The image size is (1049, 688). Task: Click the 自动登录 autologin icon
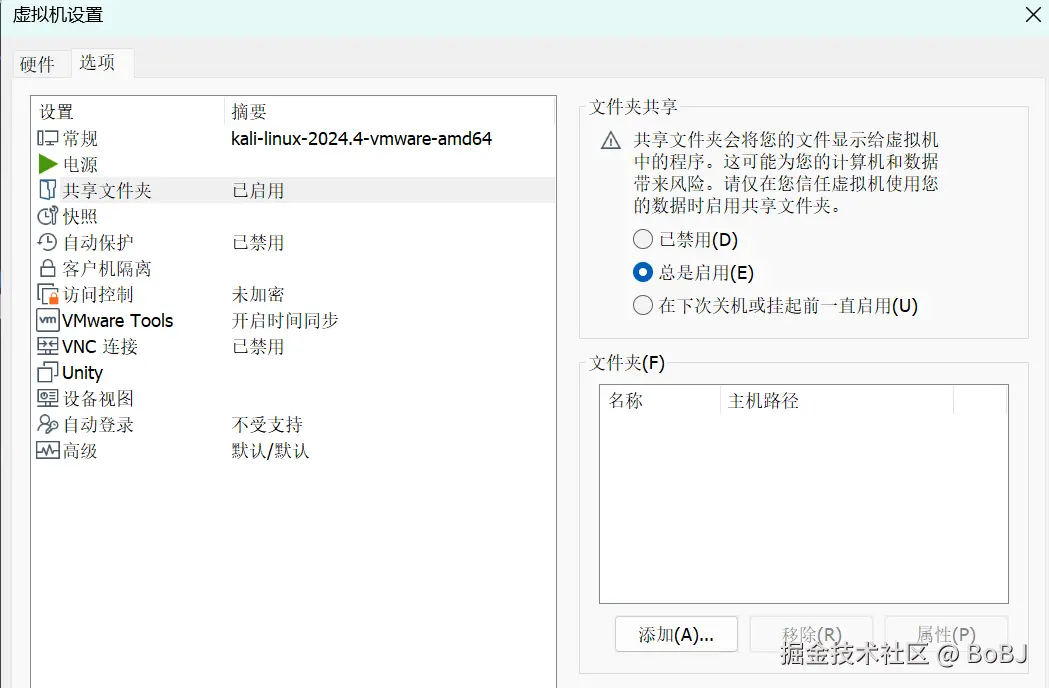(x=47, y=423)
